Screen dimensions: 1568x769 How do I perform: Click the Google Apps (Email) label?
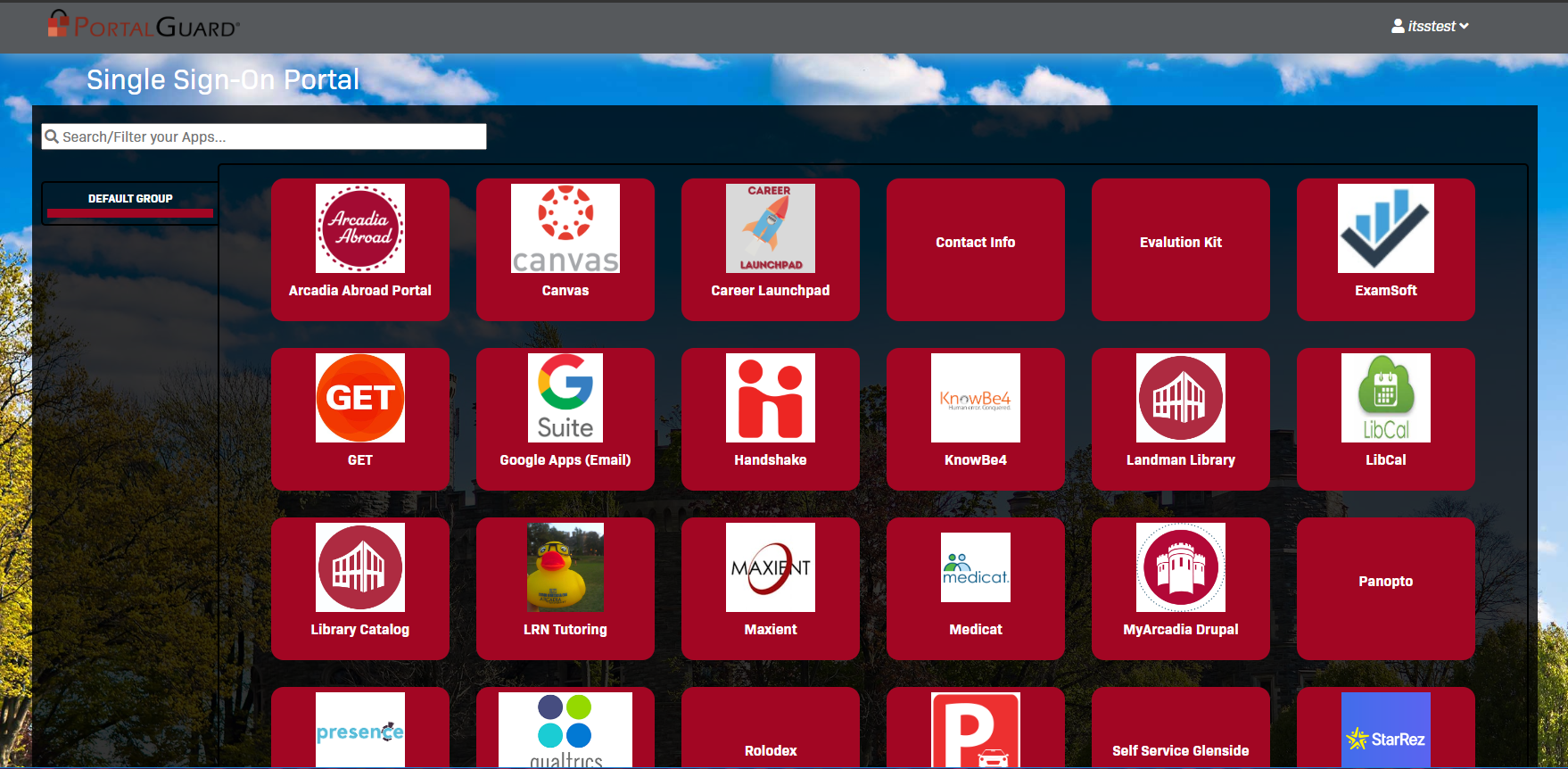point(565,460)
